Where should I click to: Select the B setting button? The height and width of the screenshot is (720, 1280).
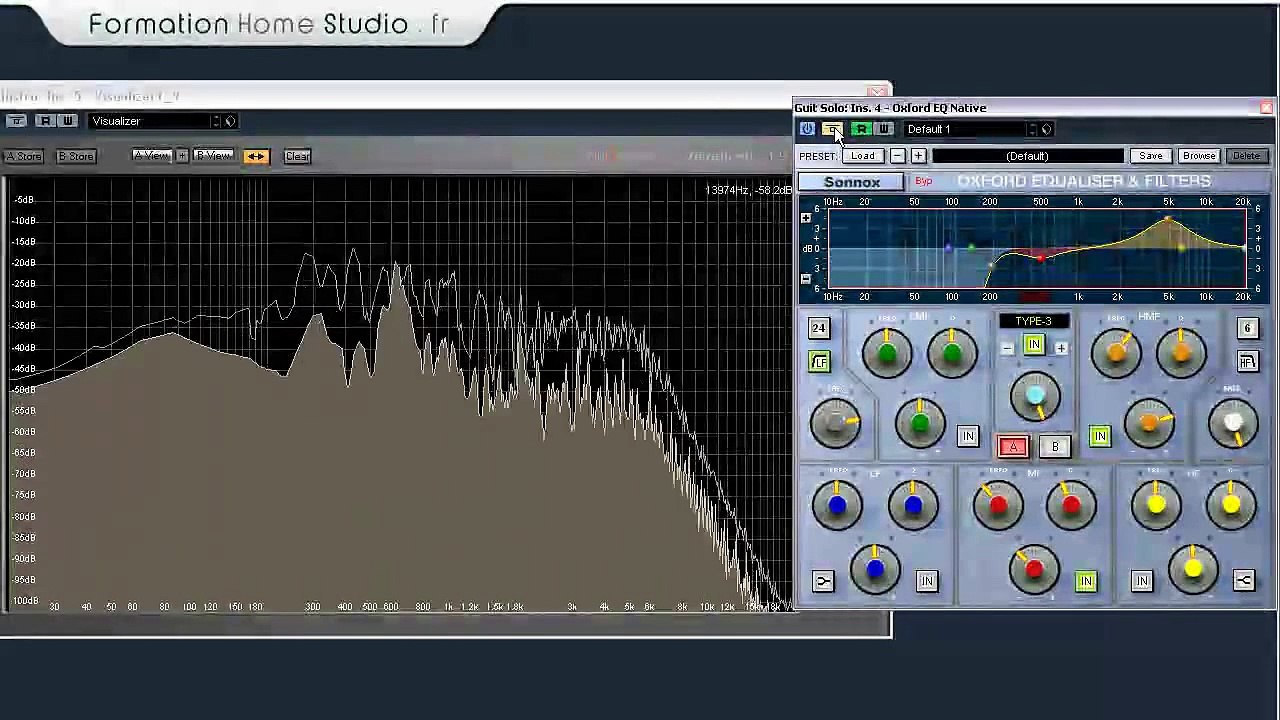click(x=1055, y=447)
